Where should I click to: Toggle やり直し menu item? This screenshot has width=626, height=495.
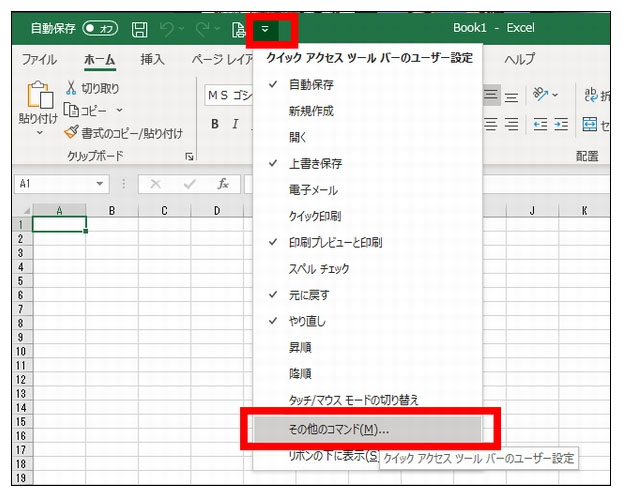click(x=368, y=321)
